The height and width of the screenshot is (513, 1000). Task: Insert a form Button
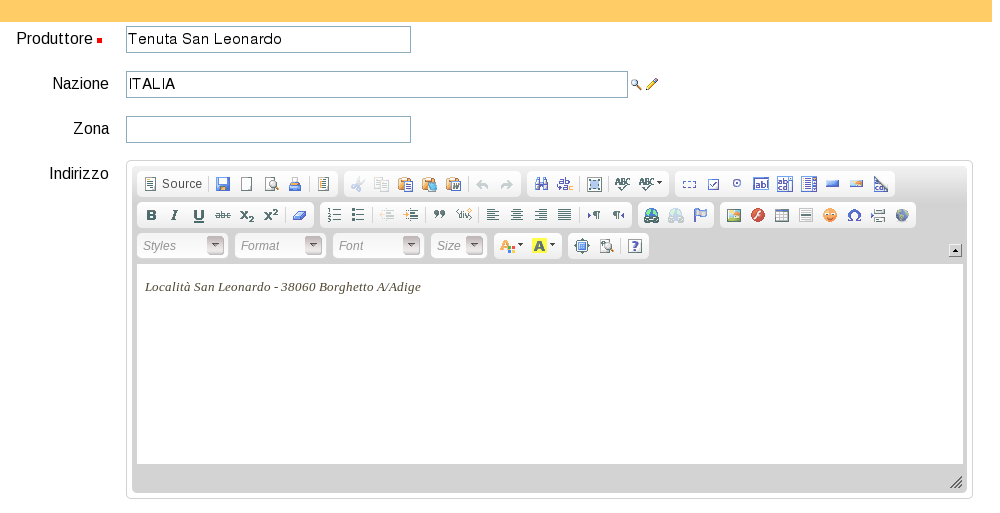832,184
